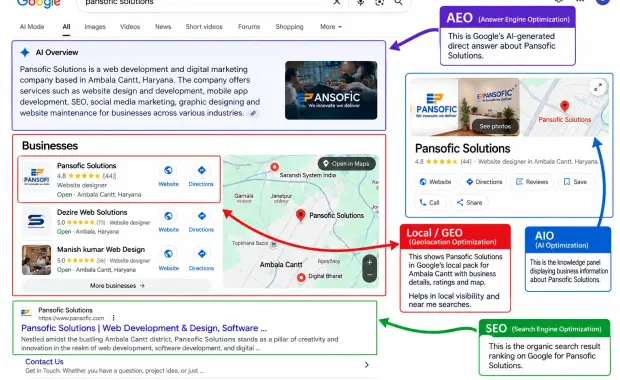620x380 pixels.
Task: Click the Manish kumar Web Design photo thumbnail
Action: [36, 260]
